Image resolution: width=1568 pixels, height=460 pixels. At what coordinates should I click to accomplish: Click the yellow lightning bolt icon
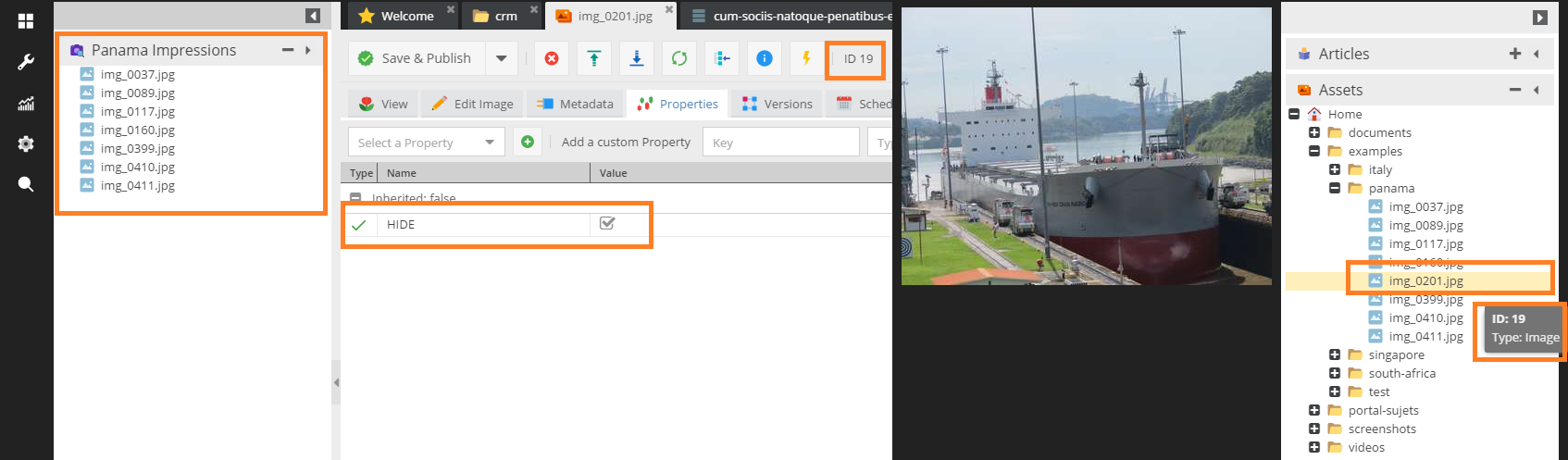pos(806,58)
